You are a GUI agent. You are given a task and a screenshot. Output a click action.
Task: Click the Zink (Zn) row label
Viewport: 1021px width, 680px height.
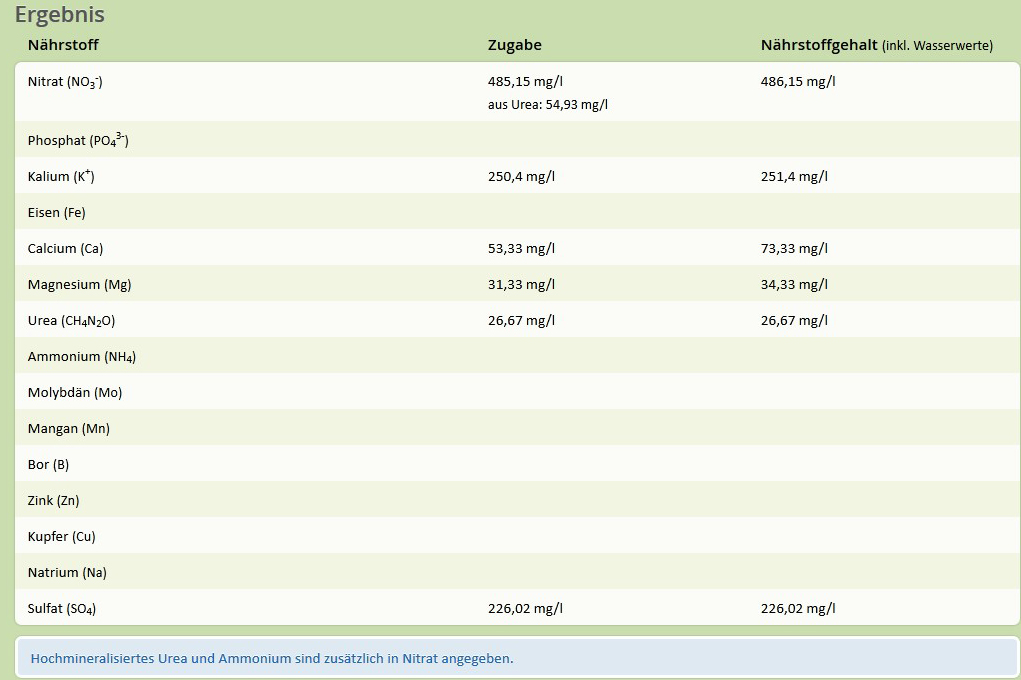(x=55, y=501)
